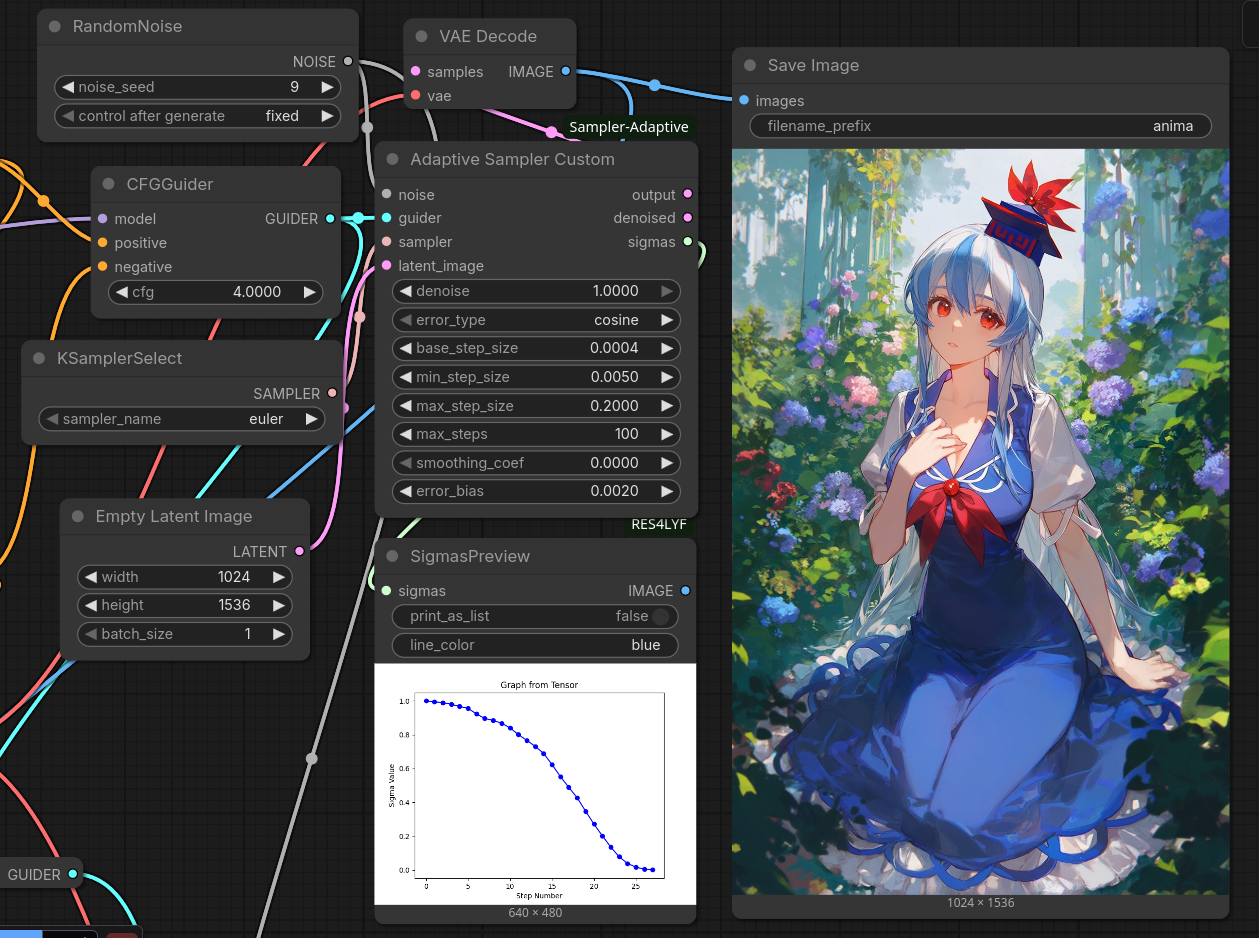This screenshot has width=1259, height=938.
Task: Decrease latent height with left arrow
Action: (x=90, y=605)
